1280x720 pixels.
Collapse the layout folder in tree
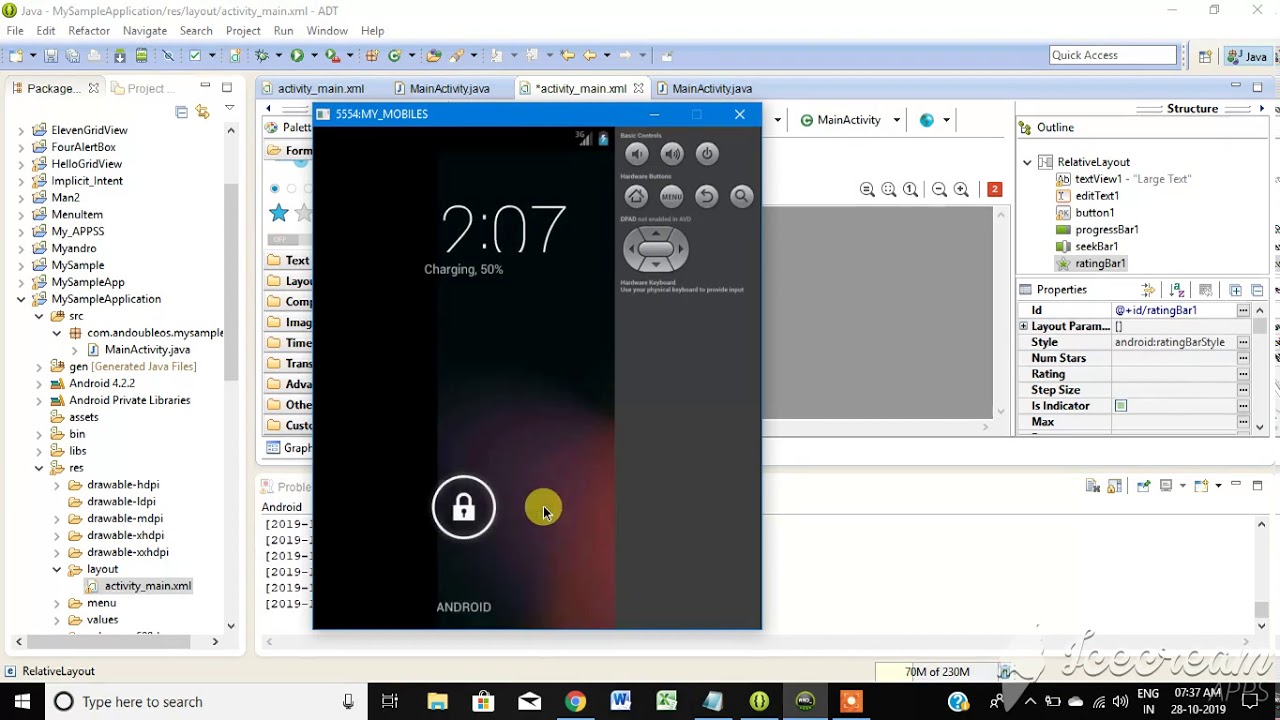[x=57, y=569]
